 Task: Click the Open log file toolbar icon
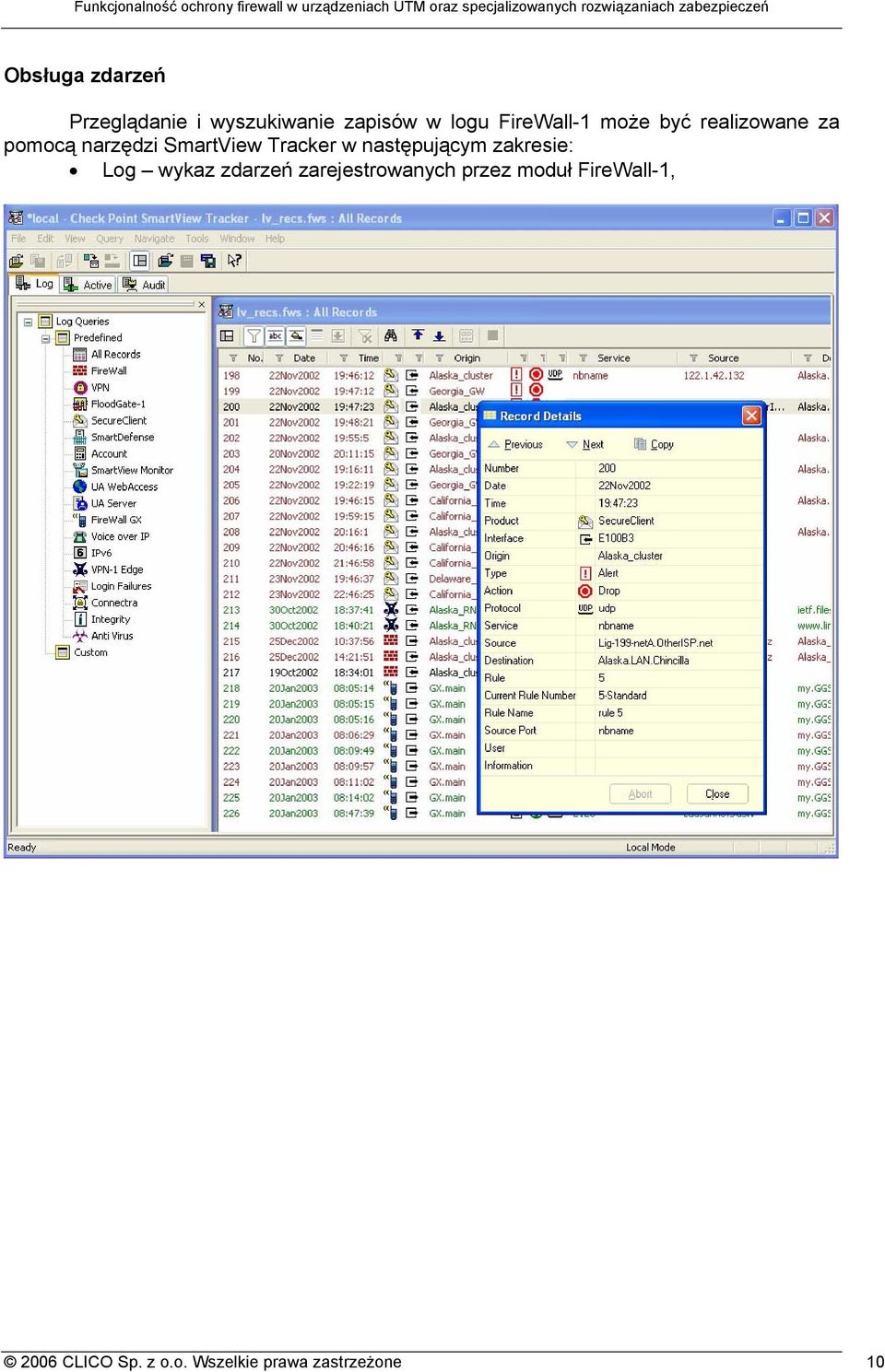16,261
